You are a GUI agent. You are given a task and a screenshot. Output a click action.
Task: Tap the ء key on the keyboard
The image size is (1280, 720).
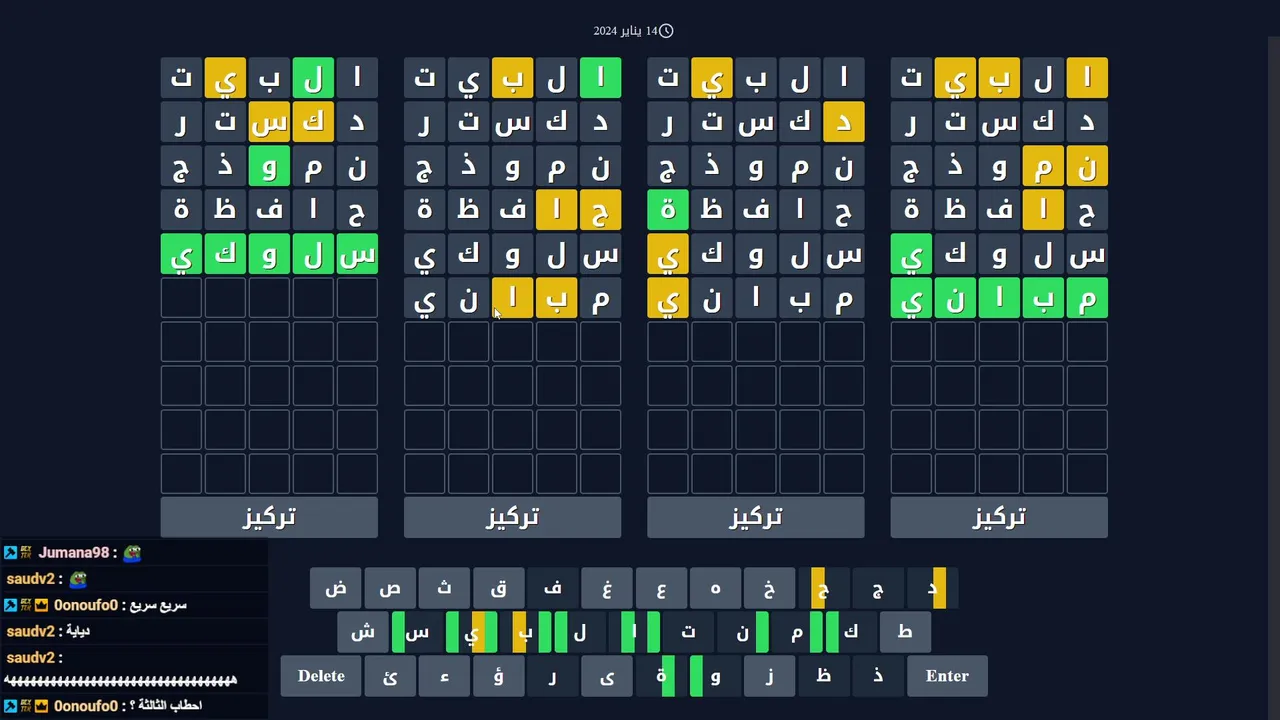(x=444, y=676)
